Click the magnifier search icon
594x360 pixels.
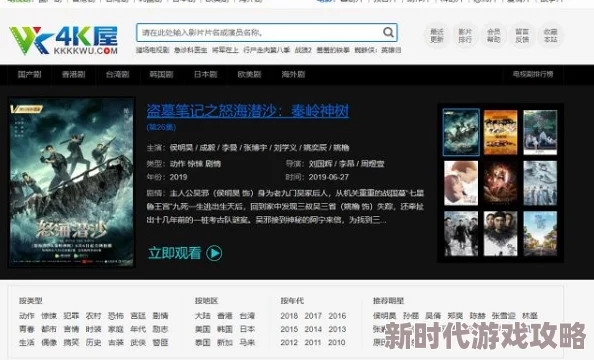pyautogui.click(x=388, y=32)
